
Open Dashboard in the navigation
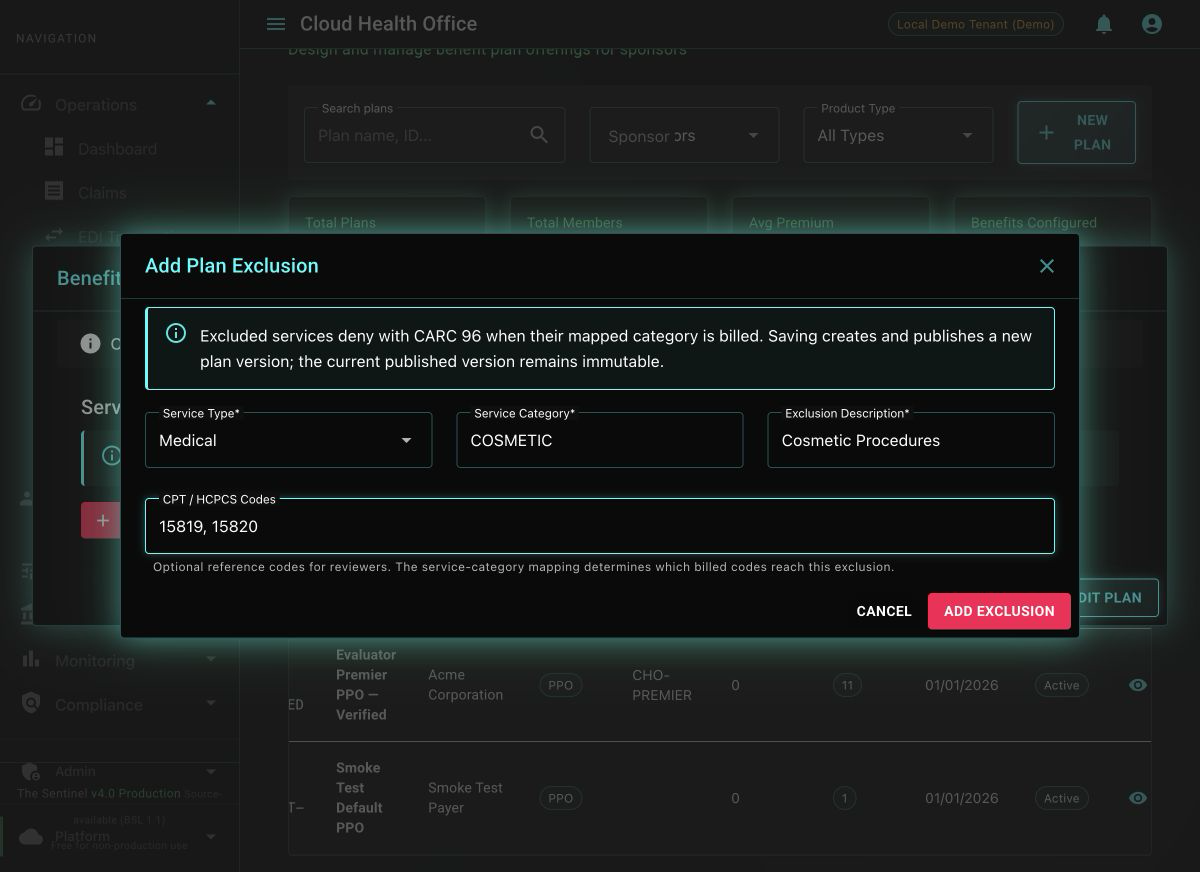(117, 149)
